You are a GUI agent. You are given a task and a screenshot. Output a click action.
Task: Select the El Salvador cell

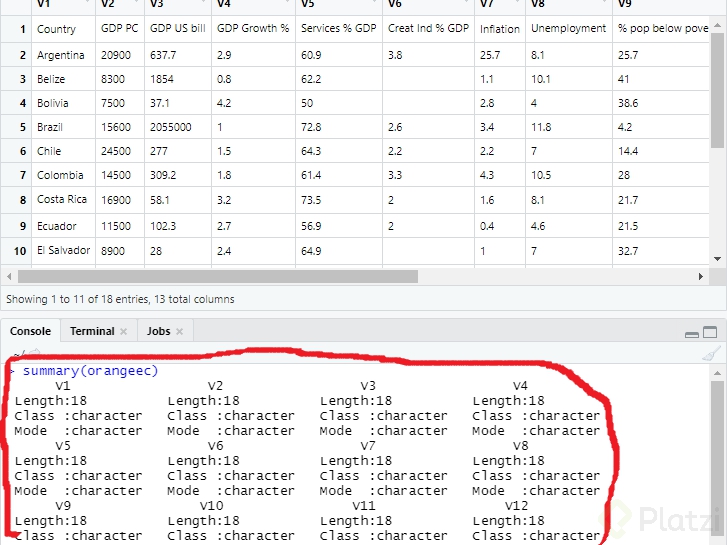pyautogui.click(x=63, y=251)
